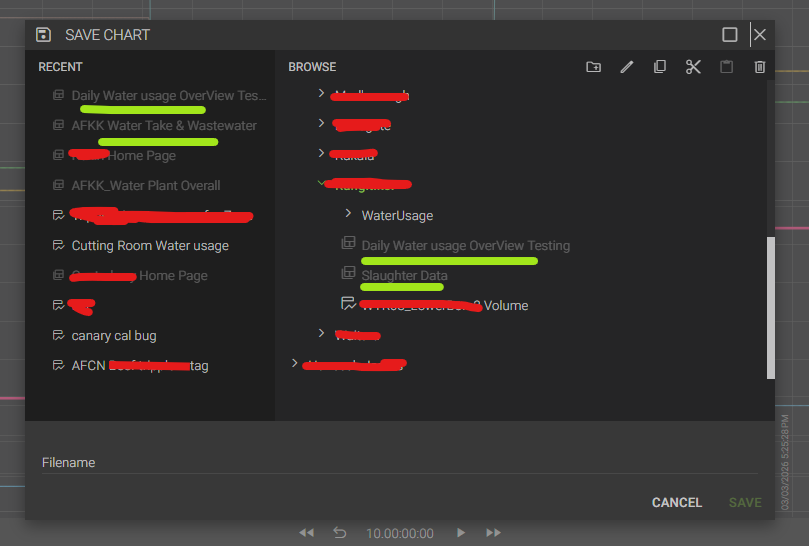Select recent Cutting Room Water usage

click(x=150, y=246)
